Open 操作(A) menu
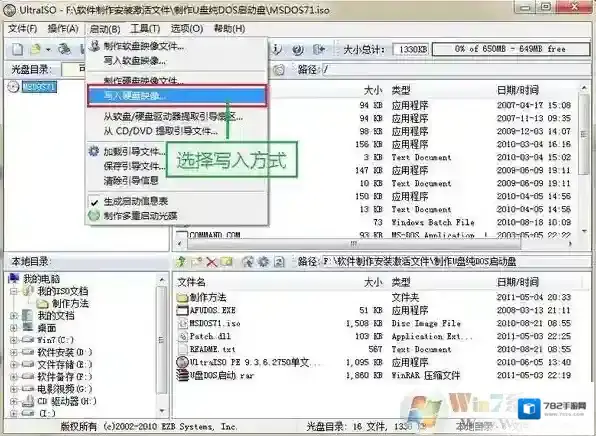The width and height of the screenshot is (596, 436). point(63,29)
